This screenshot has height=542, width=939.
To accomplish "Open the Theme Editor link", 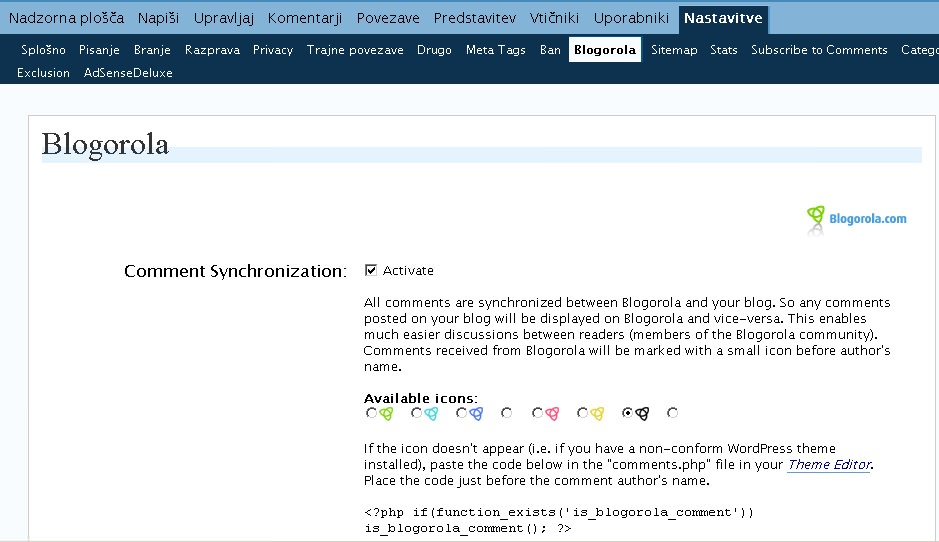I will coord(829,464).
